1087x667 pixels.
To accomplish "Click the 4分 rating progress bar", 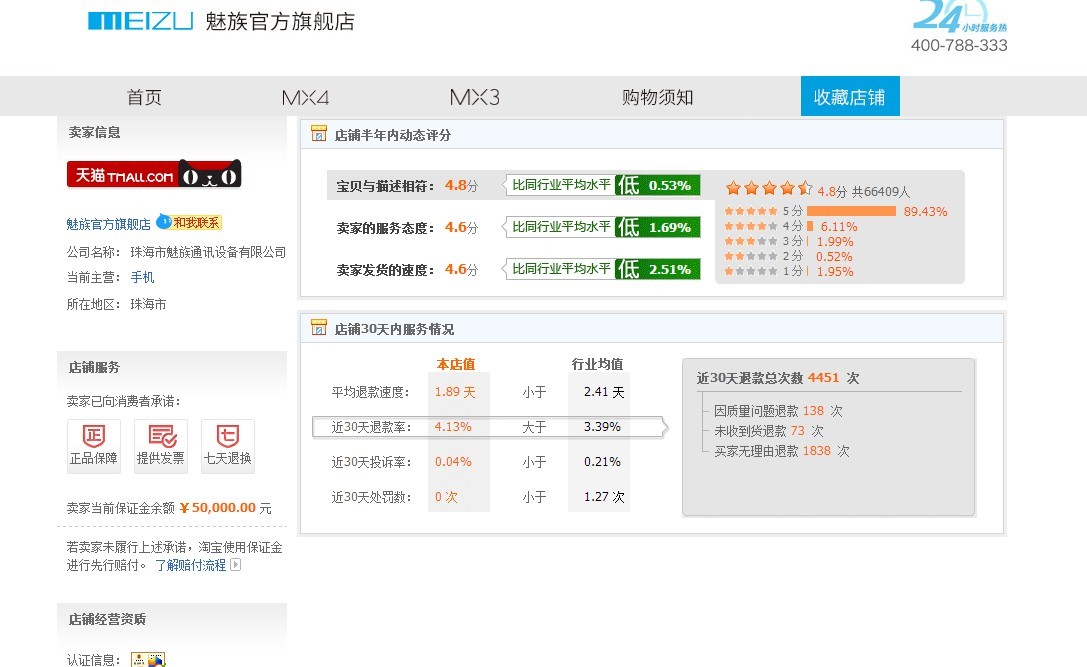I will pyautogui.click(x=810, y=226).
